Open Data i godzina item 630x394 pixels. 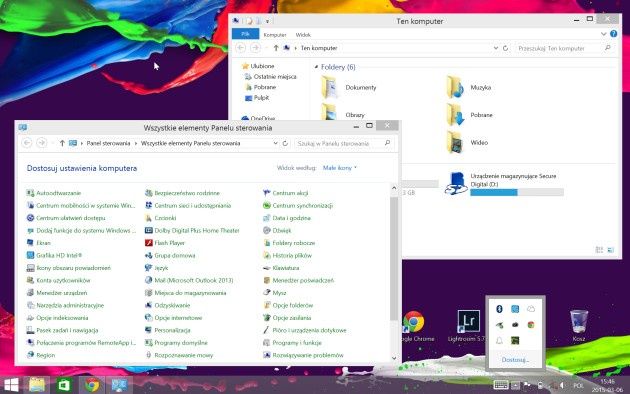[x=287, y=218]
